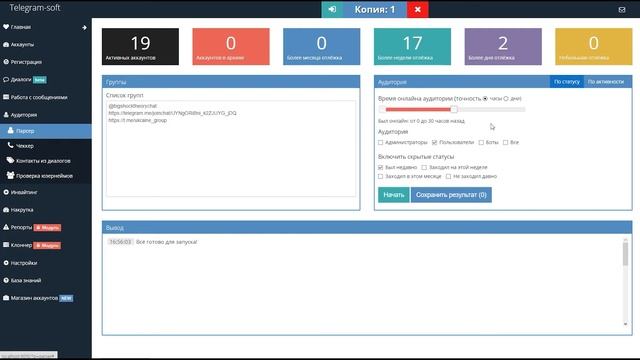This screenshot has width=640, height=360.
Task: Collapse the Аудитория sidebar section
Action: tap(46, 115)
